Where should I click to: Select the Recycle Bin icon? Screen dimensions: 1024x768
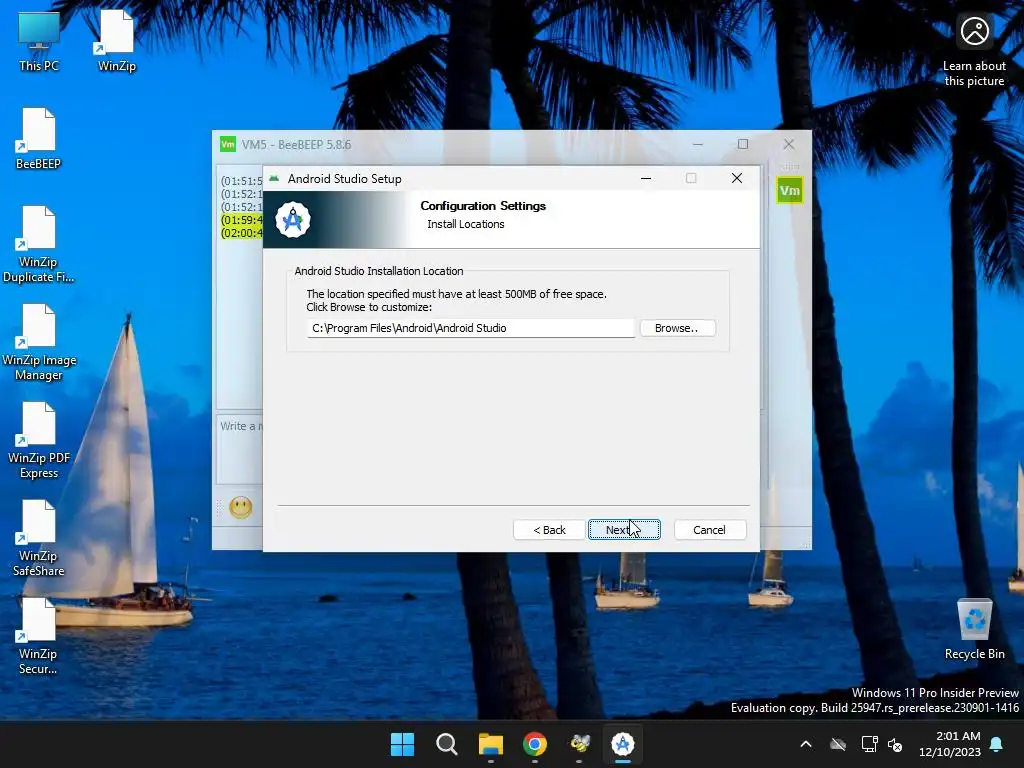click(974, 630)
